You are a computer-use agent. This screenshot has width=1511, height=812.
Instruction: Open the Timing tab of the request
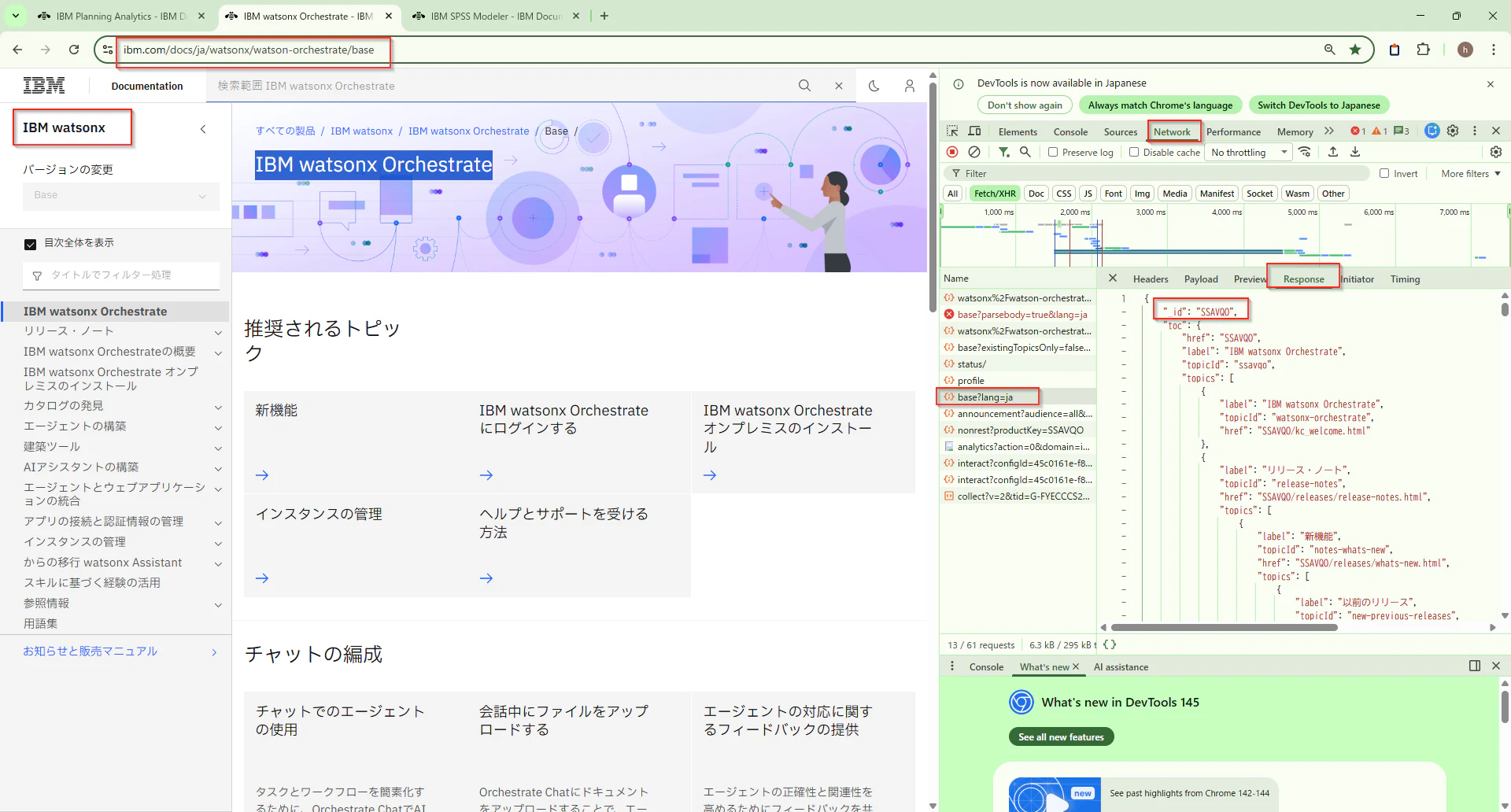(x=1405, y=279)
